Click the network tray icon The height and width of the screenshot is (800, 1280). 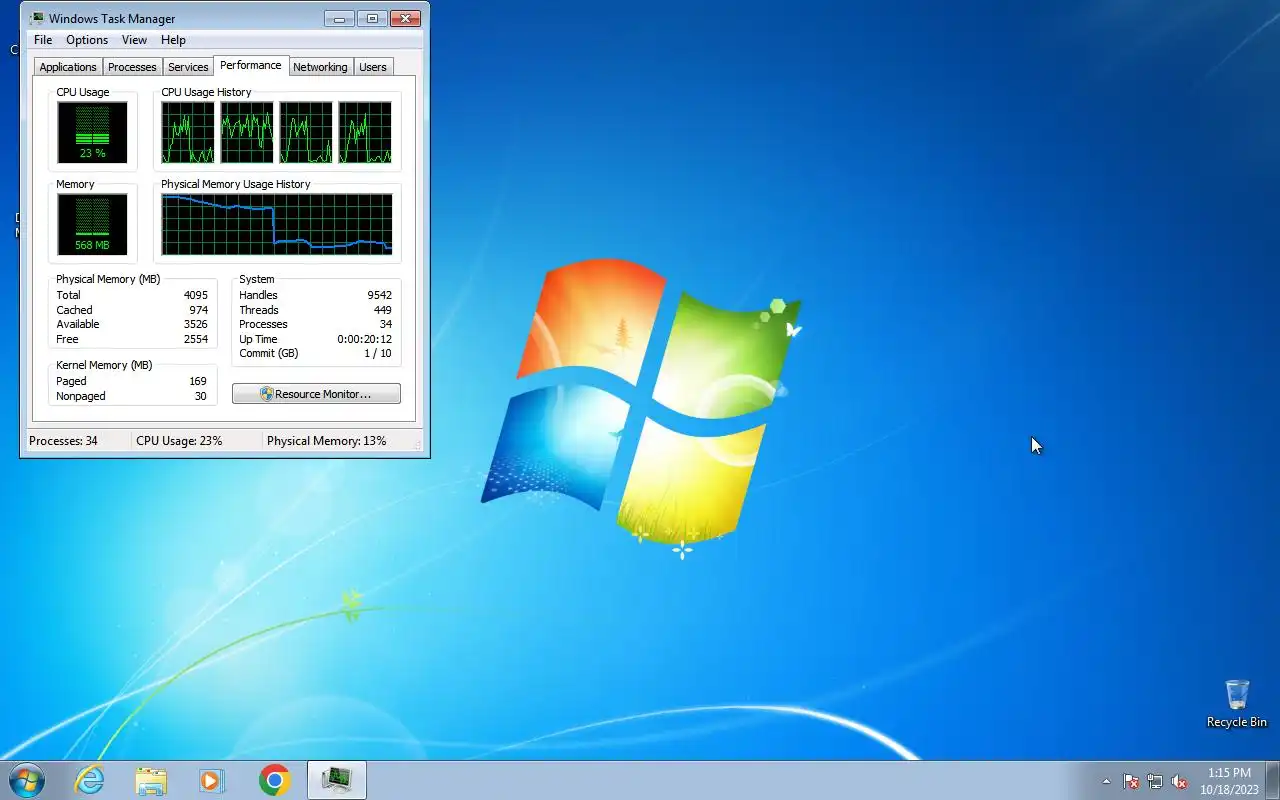(1155, 782)
